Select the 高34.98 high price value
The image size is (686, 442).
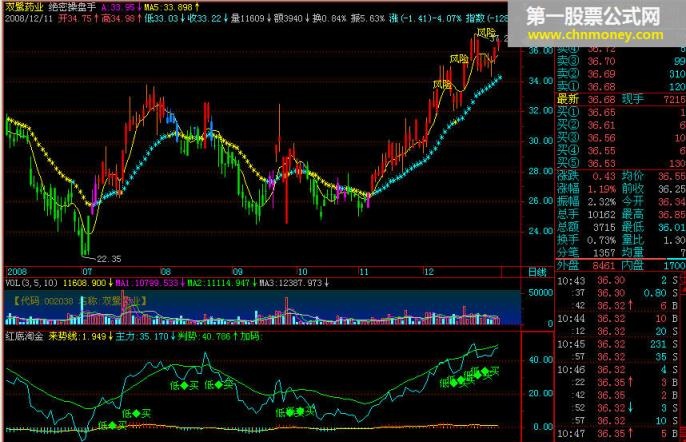(119, 18)
